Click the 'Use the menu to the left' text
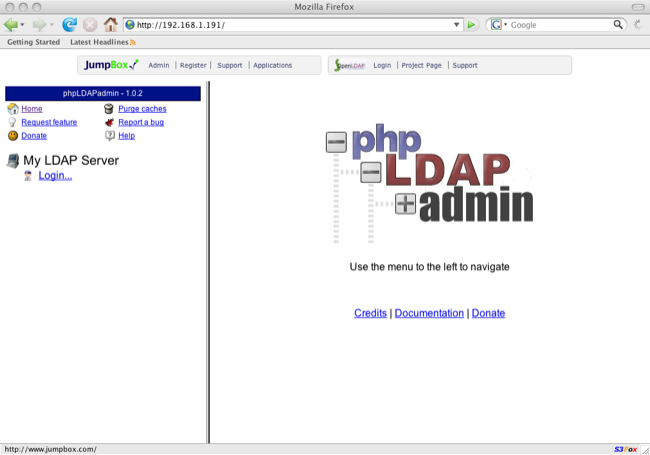Image resolution: width=650 pixels, height=455 pixels. pyautogui.click(x=429, y=267)
